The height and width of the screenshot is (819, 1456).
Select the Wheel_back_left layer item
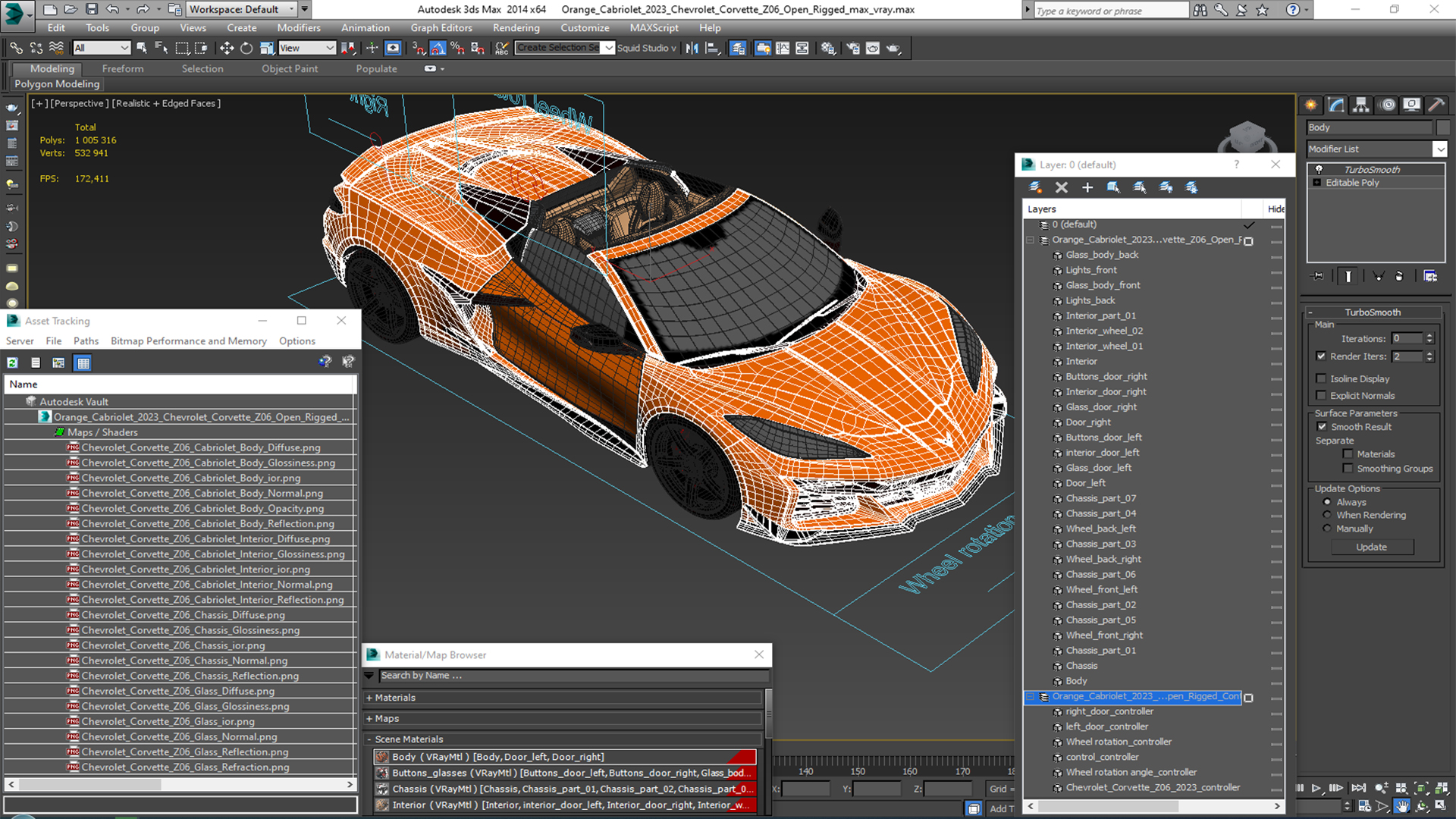[1100, 529]
